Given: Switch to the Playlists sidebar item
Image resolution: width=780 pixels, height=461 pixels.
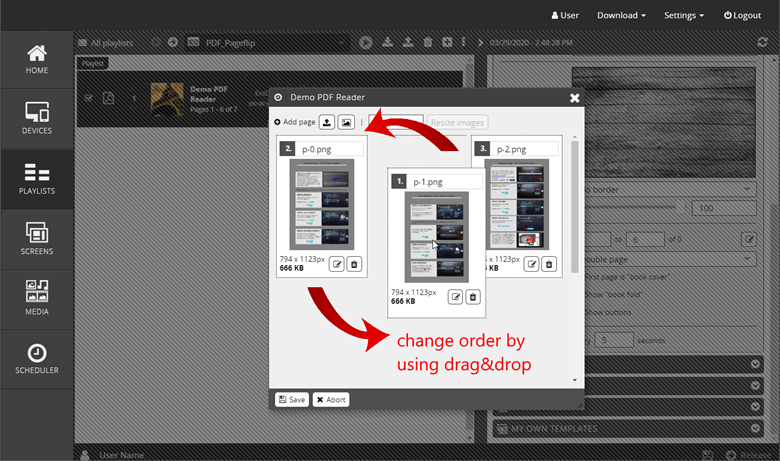Looking at the screenshot, I should (37, 178).
